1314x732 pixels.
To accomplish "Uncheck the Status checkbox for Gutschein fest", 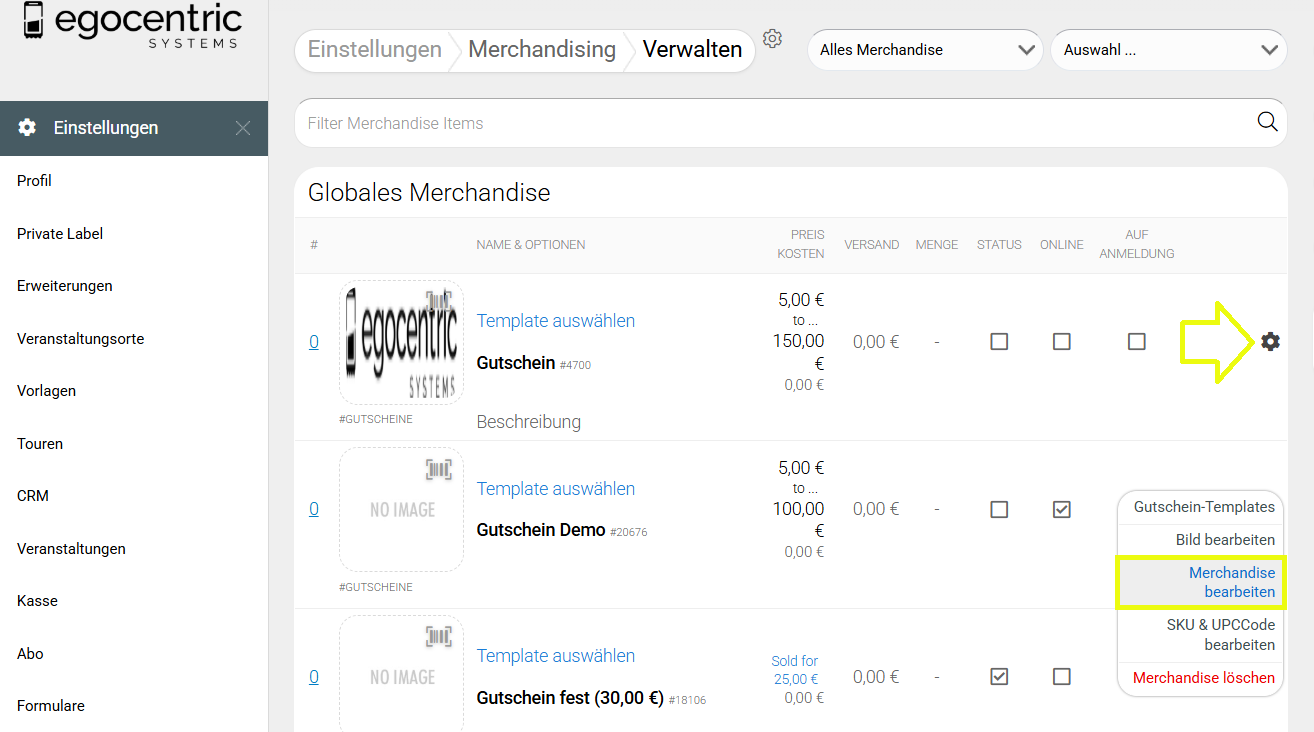I will click(999, 677).
